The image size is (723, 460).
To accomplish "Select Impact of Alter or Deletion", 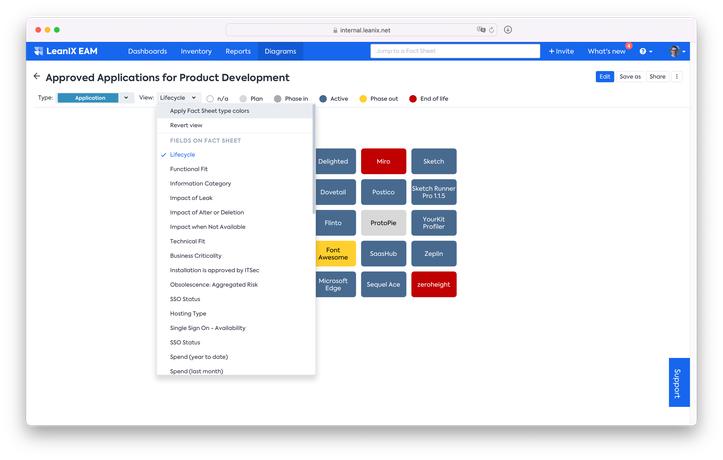I will [235, 212].
